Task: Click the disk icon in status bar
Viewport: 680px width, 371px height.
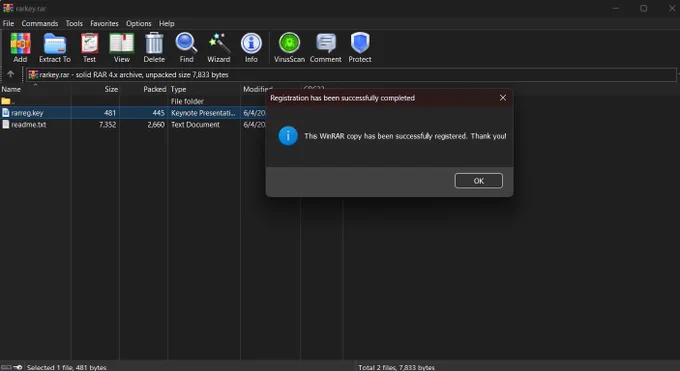Action: click(6, 367)
